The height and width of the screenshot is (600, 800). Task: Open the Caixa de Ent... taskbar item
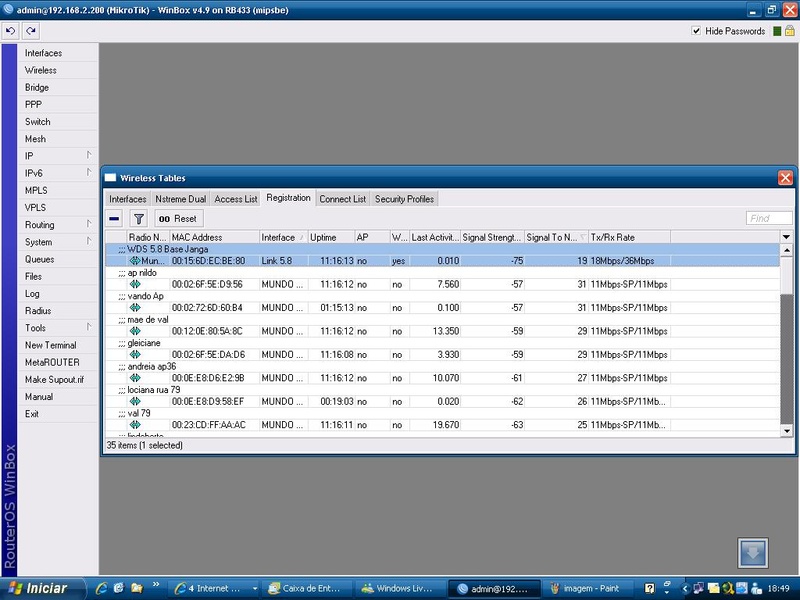[x=309, y=588]
